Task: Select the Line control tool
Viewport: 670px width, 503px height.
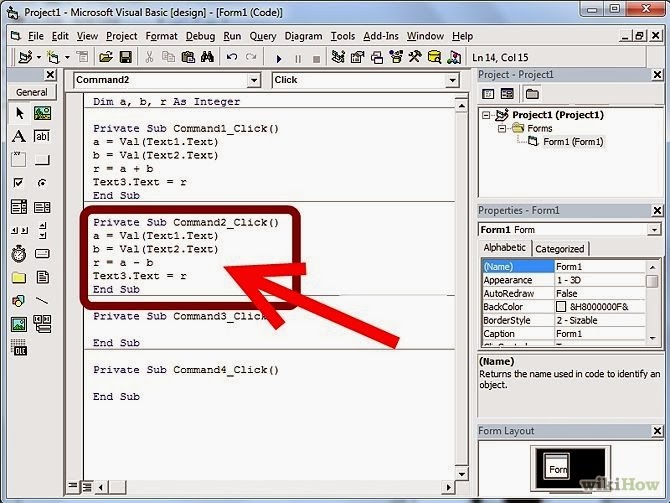Action: point(42,301)
